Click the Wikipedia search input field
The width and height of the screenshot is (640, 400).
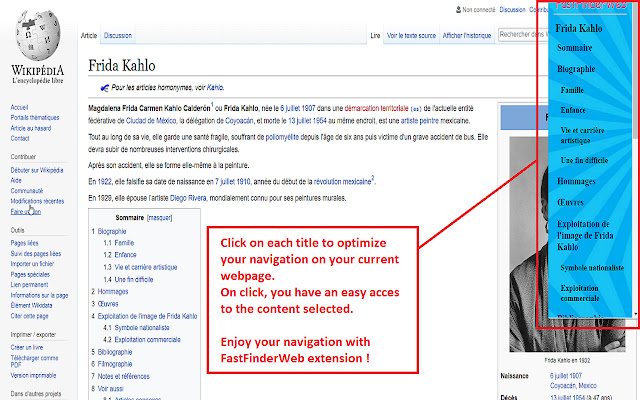[x=518, y=35]
